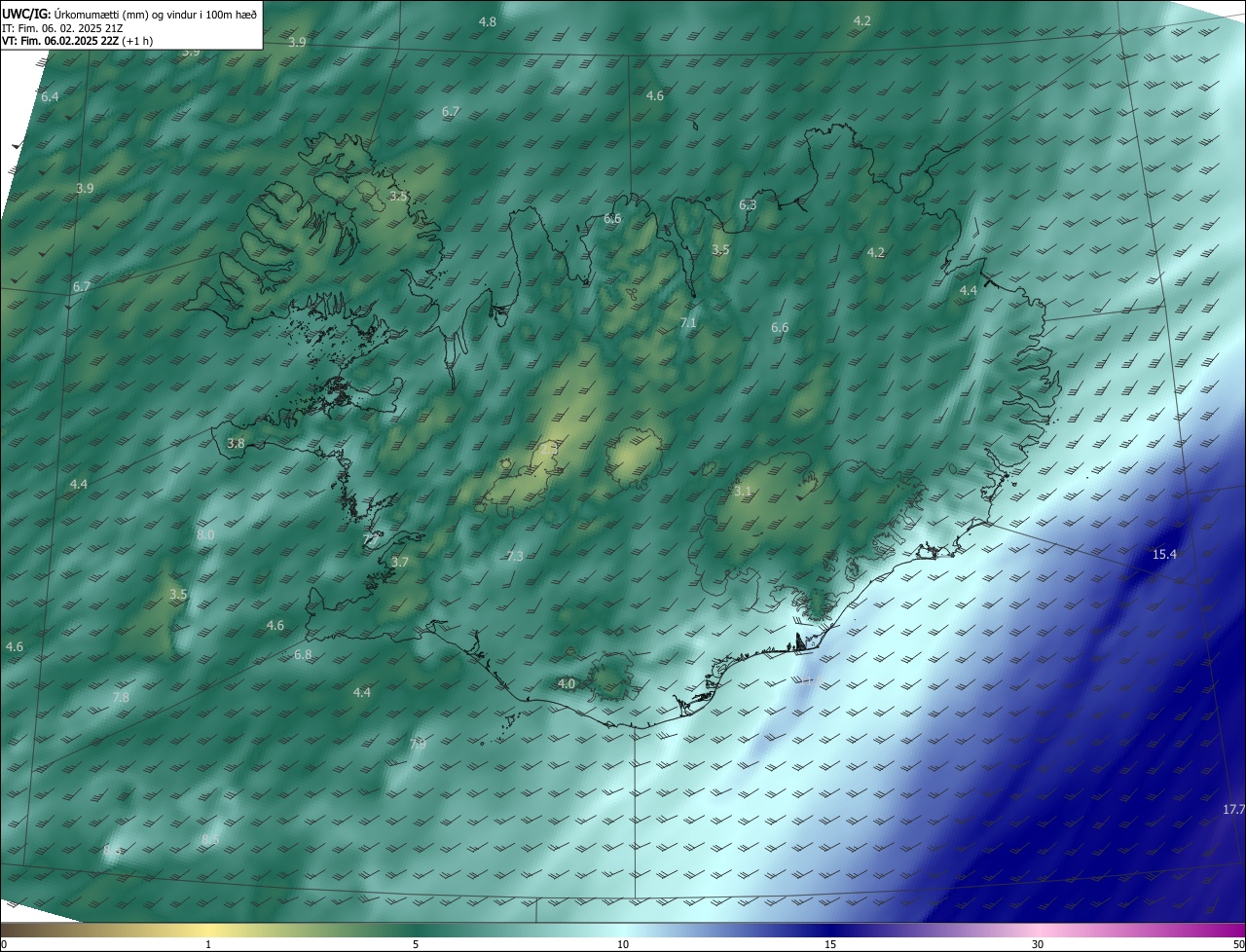Click the '0' tick on the color scale
1246x952 pixels.
(4, 944)
